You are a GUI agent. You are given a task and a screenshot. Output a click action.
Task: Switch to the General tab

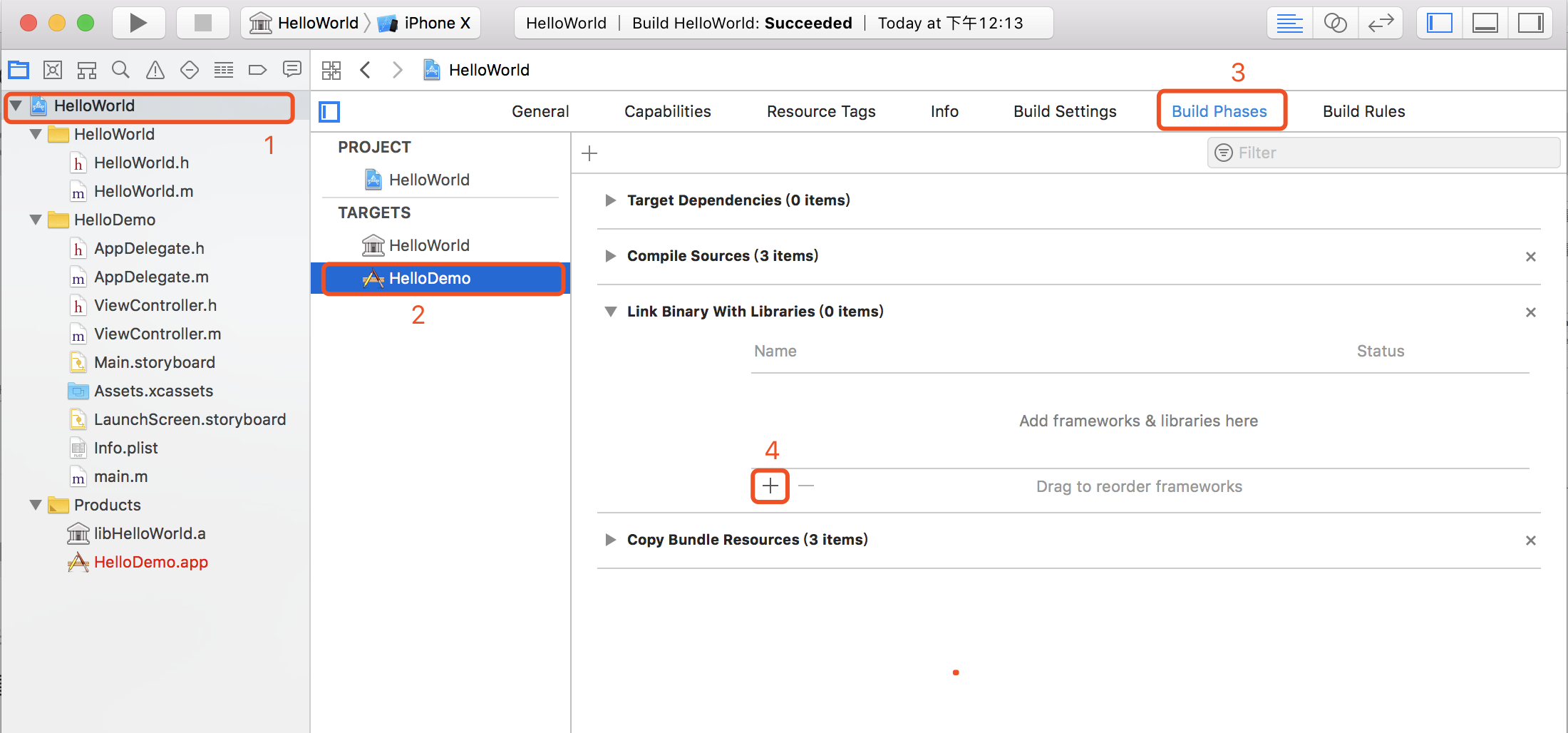pyautogui.click(x=540, y=111)
